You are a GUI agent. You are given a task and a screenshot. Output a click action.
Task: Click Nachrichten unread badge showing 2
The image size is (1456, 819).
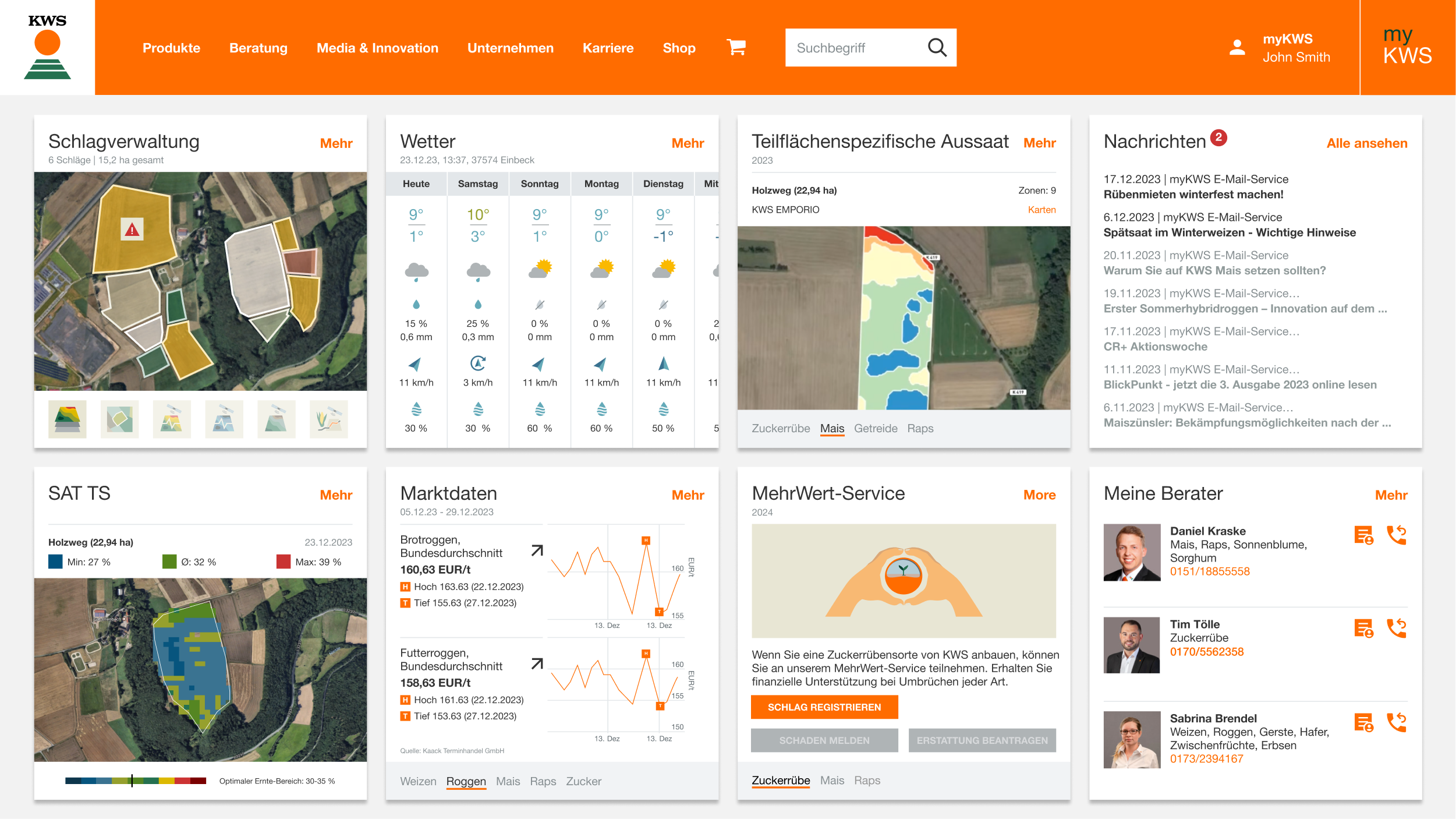[x=1218, y=137]
